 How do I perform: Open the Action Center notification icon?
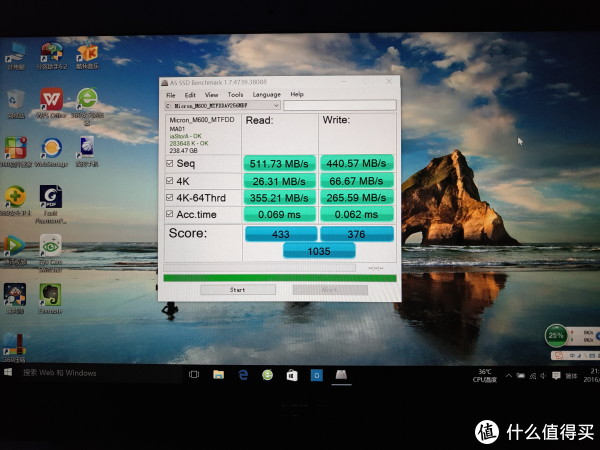tap(556, 376)
